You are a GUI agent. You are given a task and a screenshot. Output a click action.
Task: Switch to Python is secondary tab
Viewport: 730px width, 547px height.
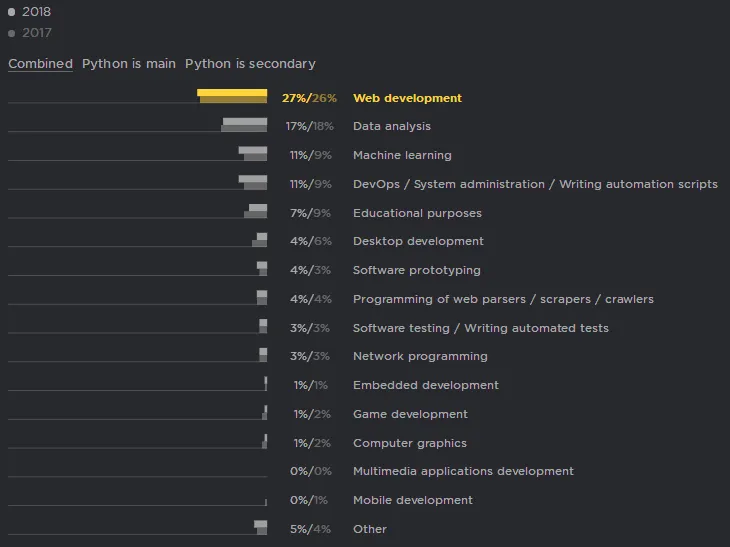250,64
